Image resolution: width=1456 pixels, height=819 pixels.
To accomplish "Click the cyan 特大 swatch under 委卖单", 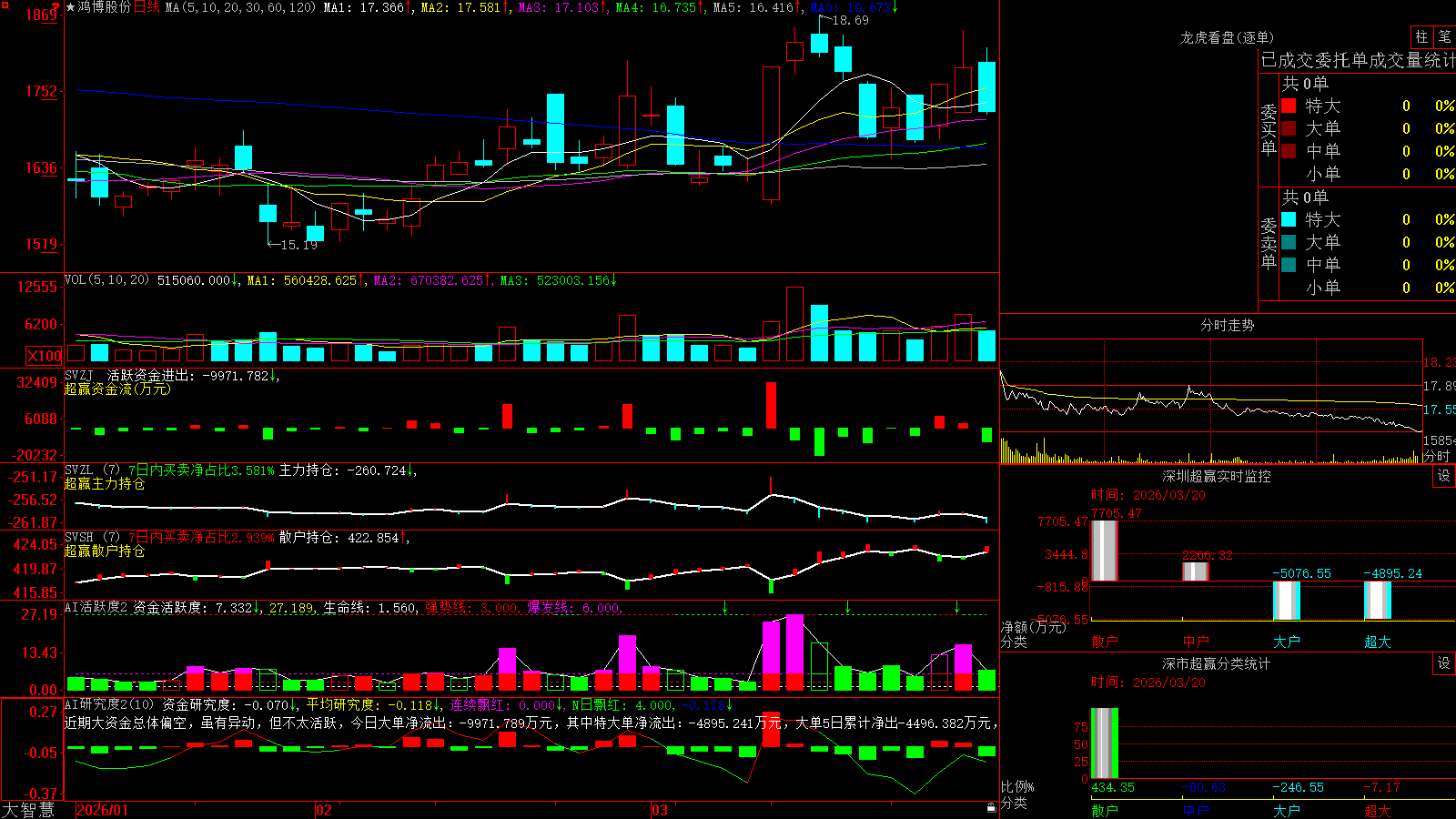I will click(1289, 219).
